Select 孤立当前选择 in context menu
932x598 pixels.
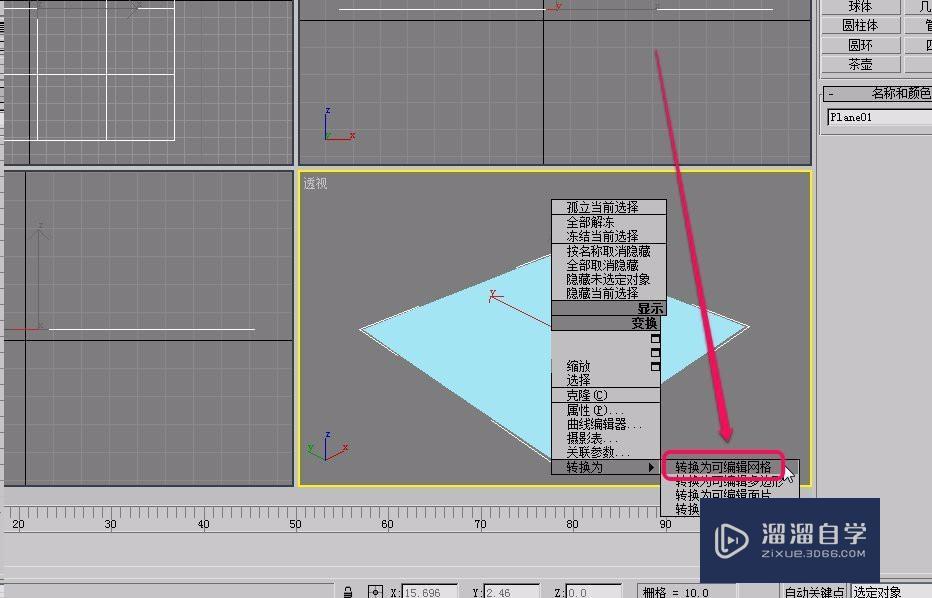pos(609,207)
